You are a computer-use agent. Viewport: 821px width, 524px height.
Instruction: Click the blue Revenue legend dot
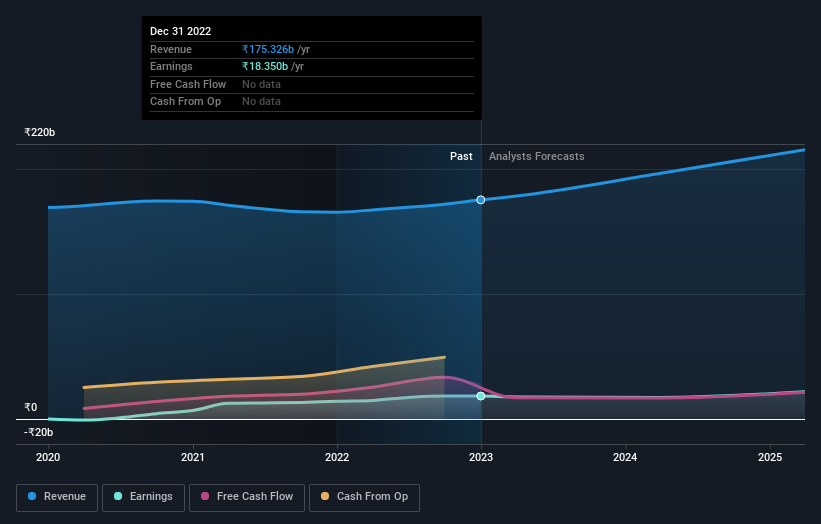[32, 496]
